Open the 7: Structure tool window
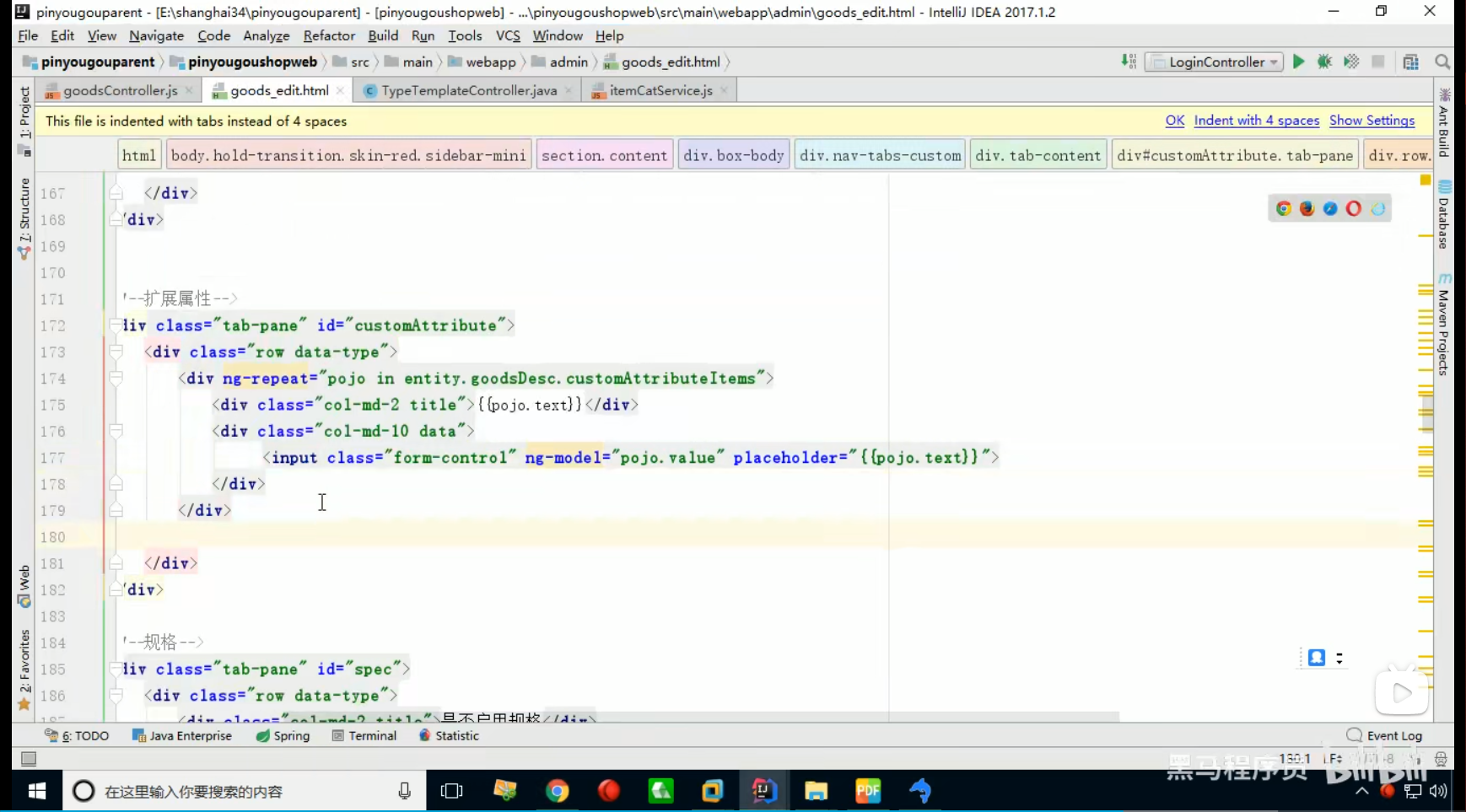This screenshot has height=812, width=1466. pyautogui.click(x=24, y=218)
